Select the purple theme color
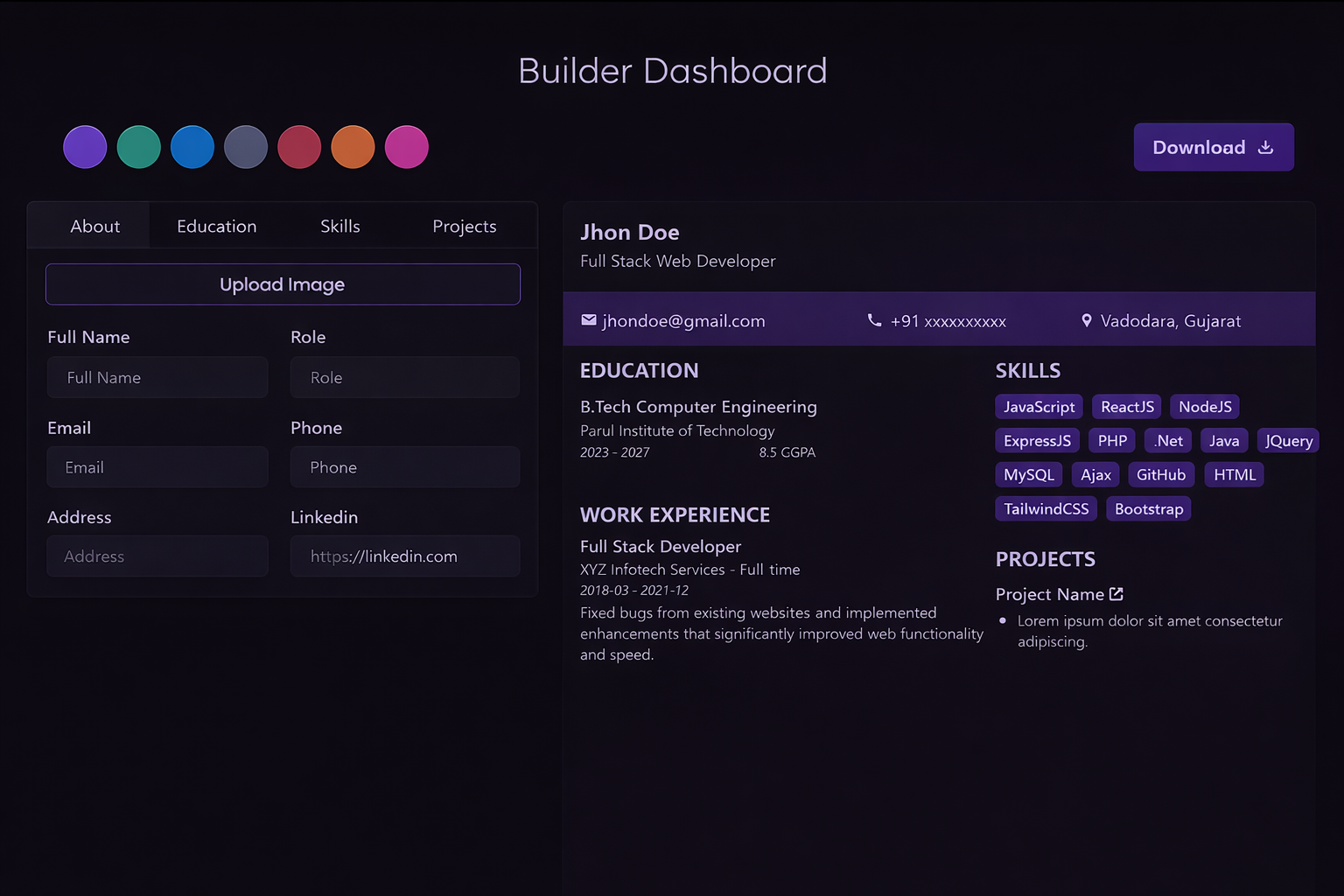 coord(85,147)
